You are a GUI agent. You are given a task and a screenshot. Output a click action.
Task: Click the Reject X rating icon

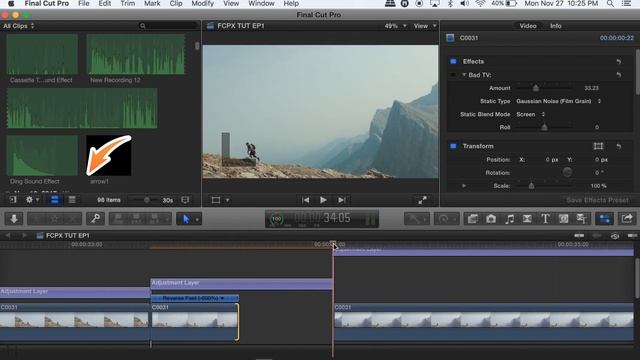pyautogui.click(x=72, y=219)
